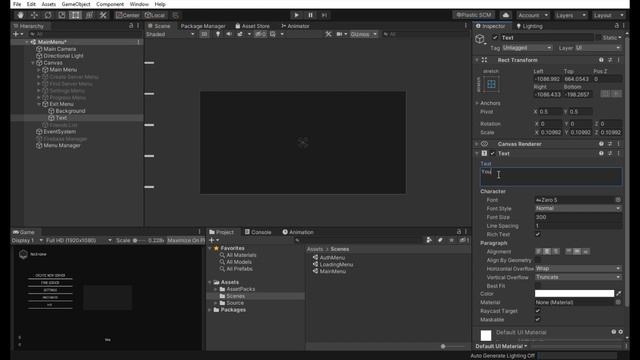
Task: Toggle Canvas Renderer eye visibility
Action: pos(484,144)
